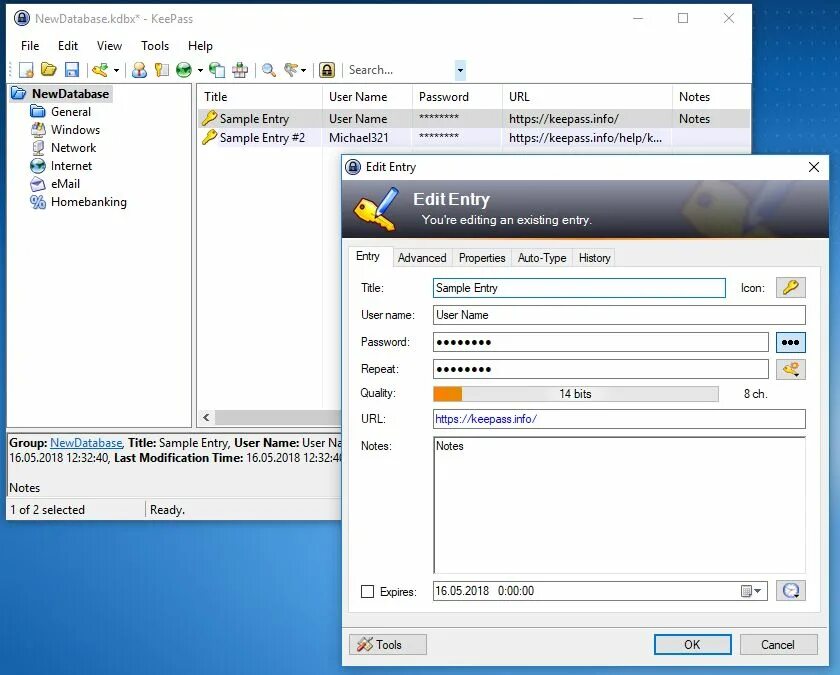840x675 pixels.
Task: Click the toolbar Search box
Action: (400, 70)
